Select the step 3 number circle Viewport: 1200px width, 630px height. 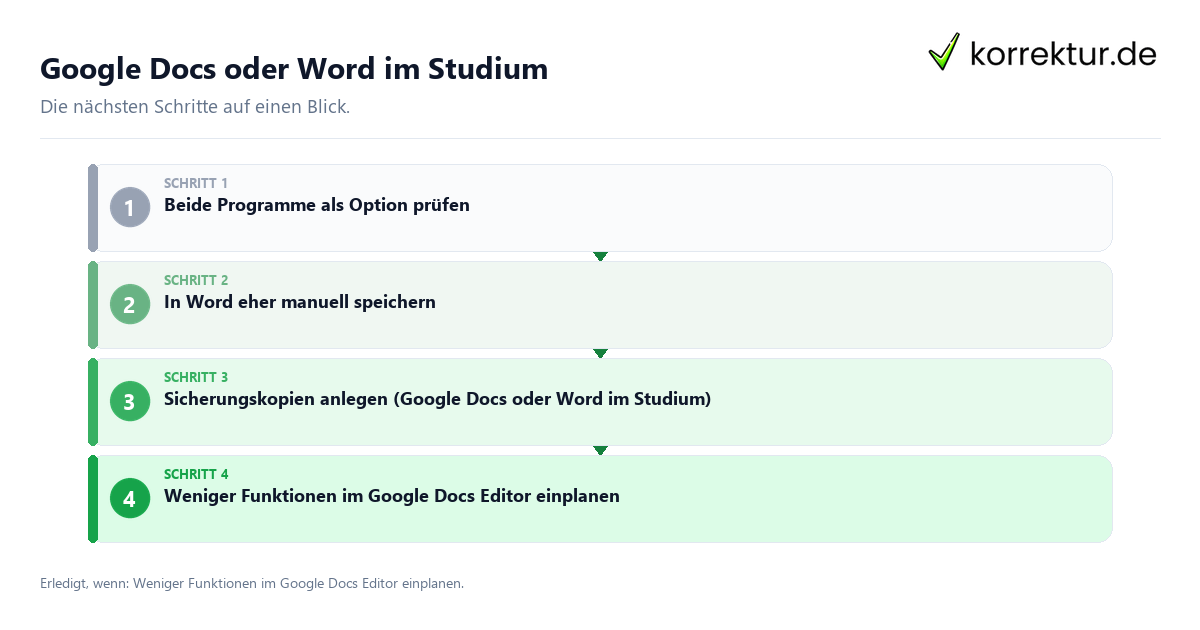coord(130,401)
